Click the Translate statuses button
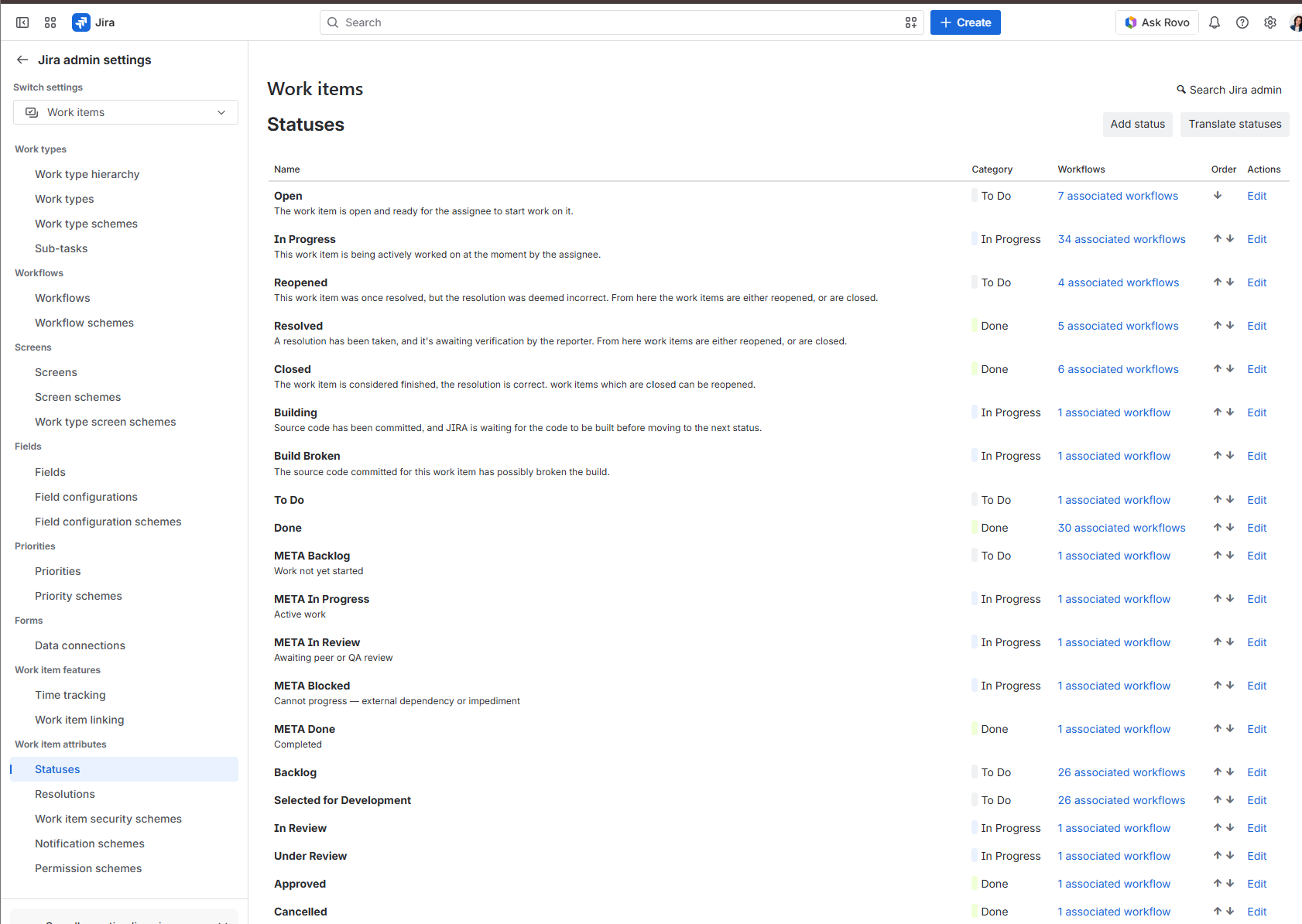The image size is (1302, 924). [1235, 124]
